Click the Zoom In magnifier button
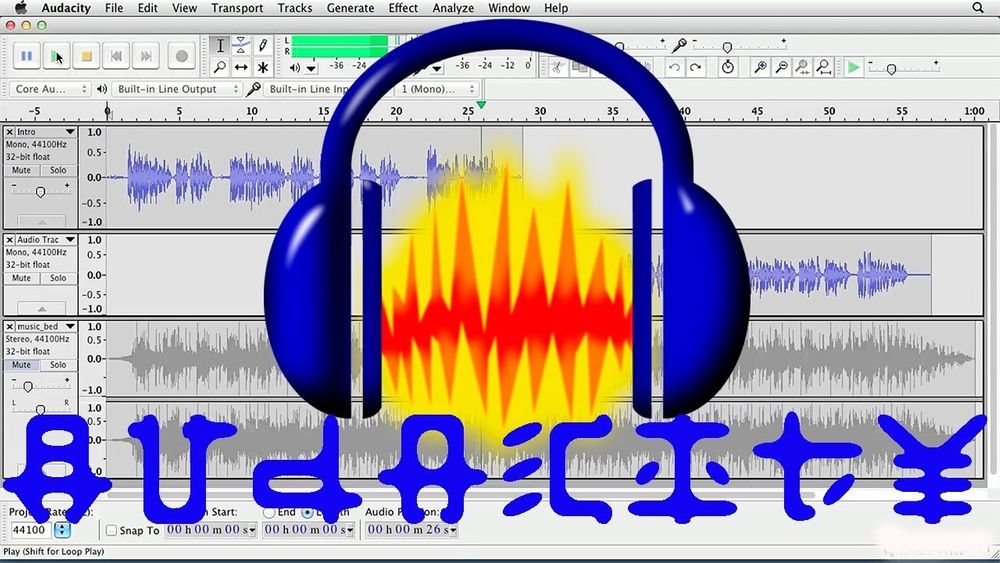Screen dimensions: 1000x563 760,68
